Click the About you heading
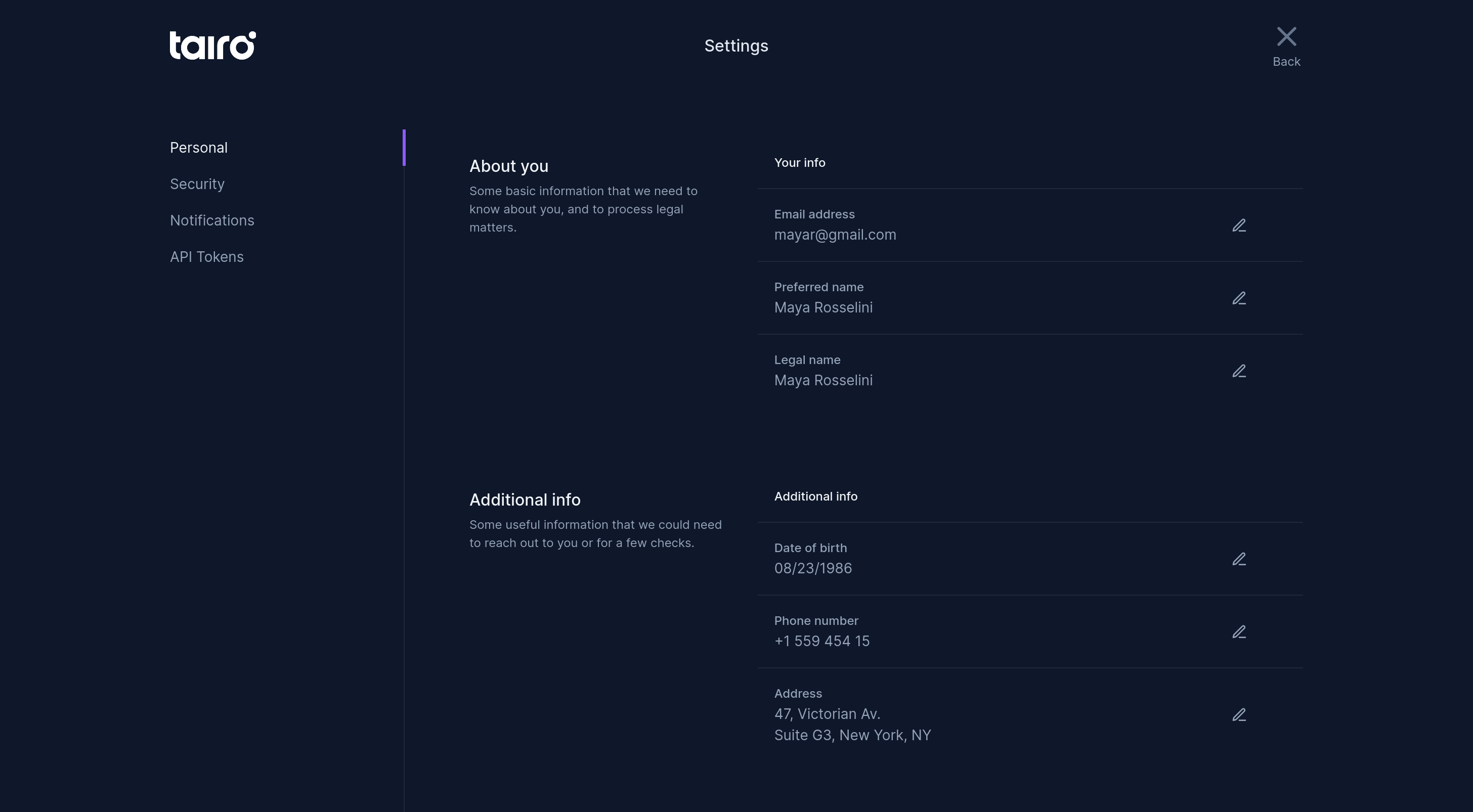 (508, 166)
